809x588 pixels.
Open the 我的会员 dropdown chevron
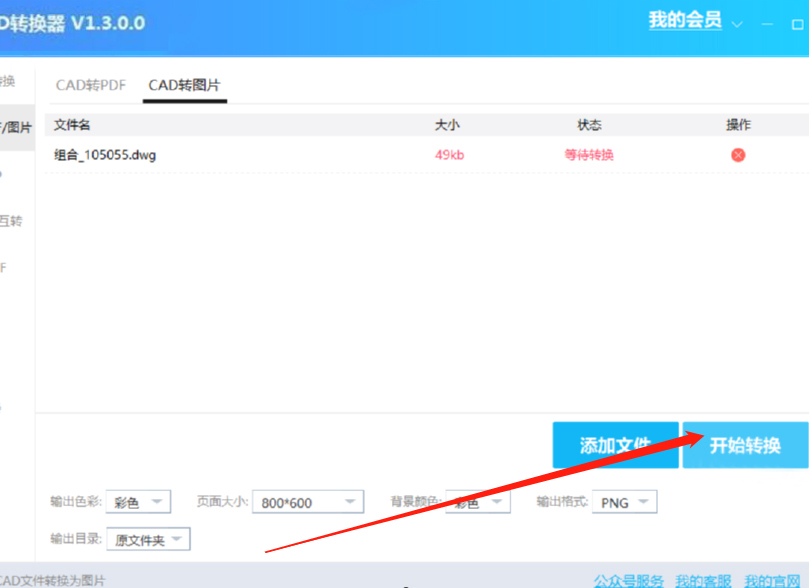(x=735, y=22)
